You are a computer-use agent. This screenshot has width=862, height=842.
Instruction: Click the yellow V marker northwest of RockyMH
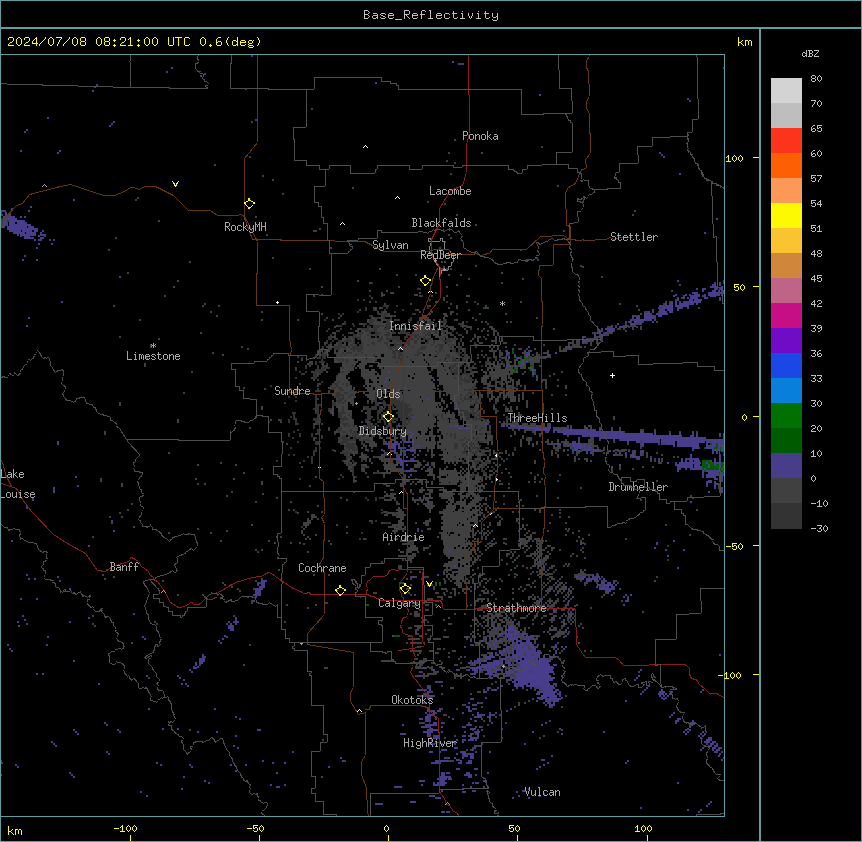(x=175, y=184)
